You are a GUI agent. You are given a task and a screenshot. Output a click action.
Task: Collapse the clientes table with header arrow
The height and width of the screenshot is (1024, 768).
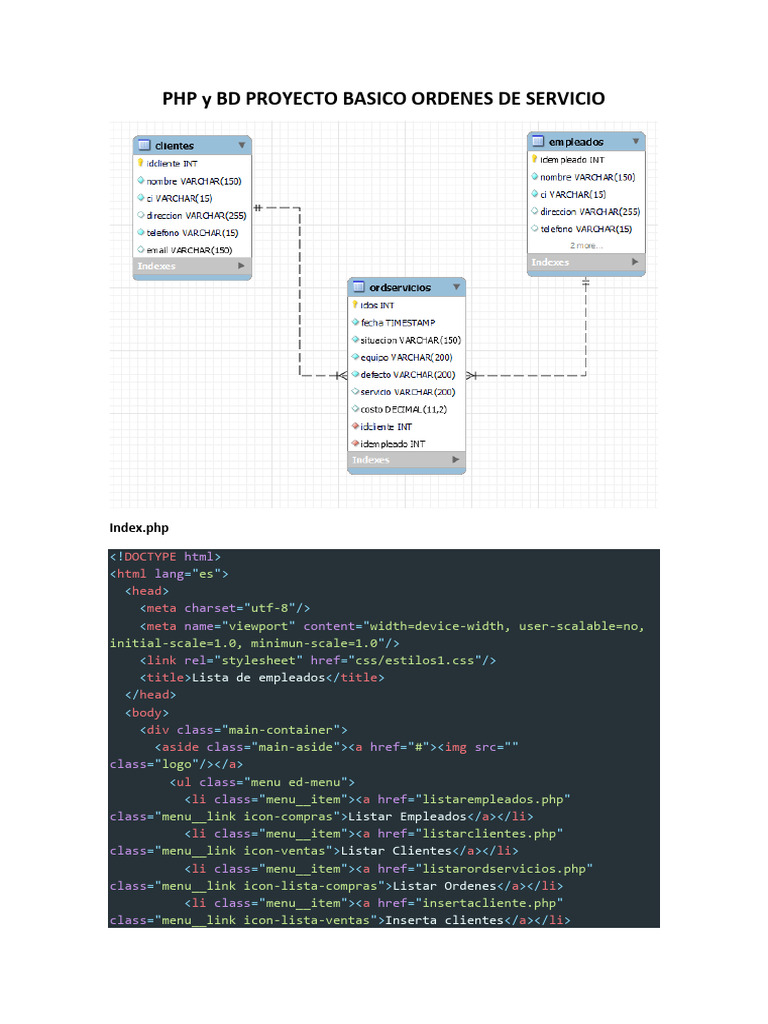[242, 145]
